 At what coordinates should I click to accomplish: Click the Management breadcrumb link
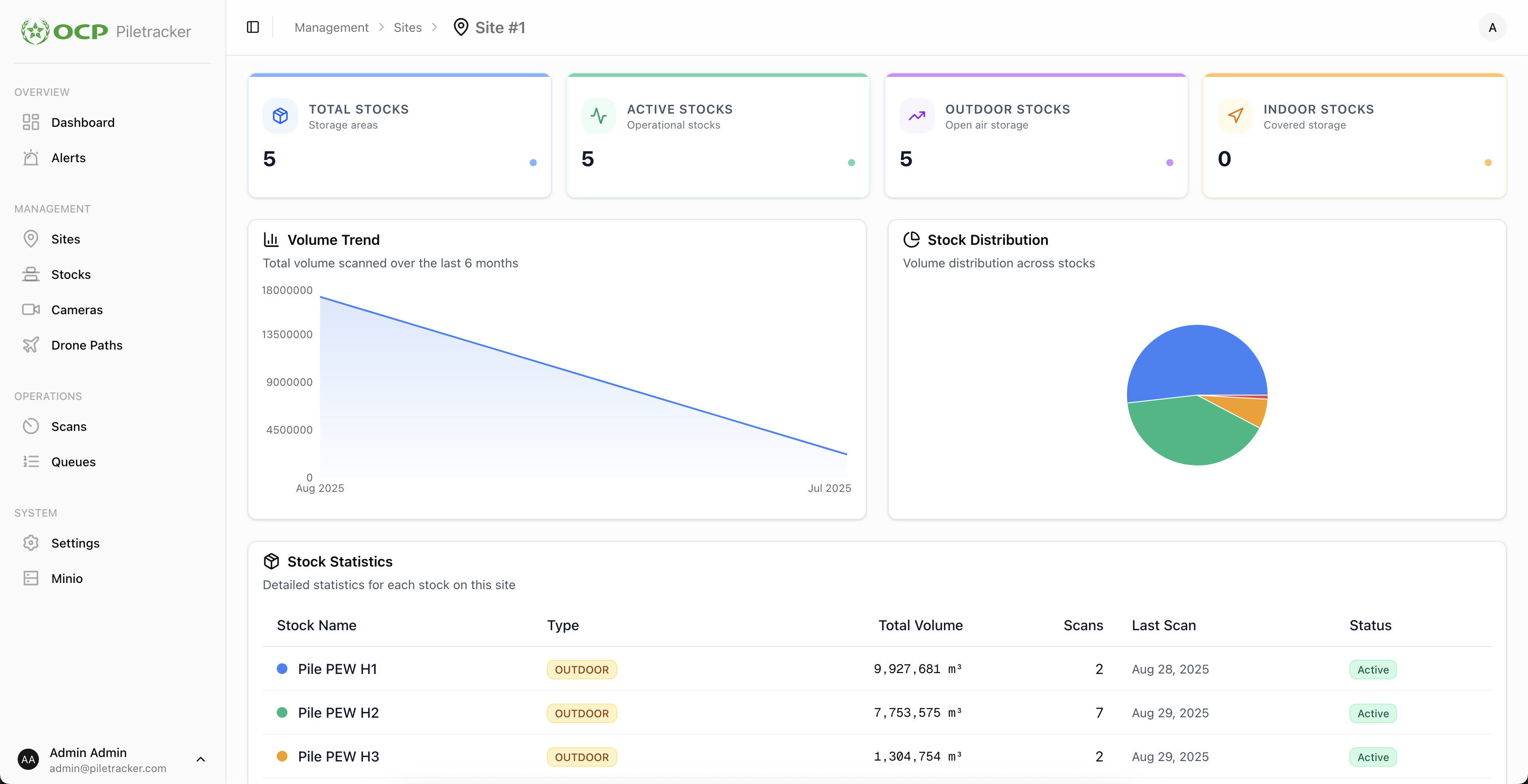(331, 27)
